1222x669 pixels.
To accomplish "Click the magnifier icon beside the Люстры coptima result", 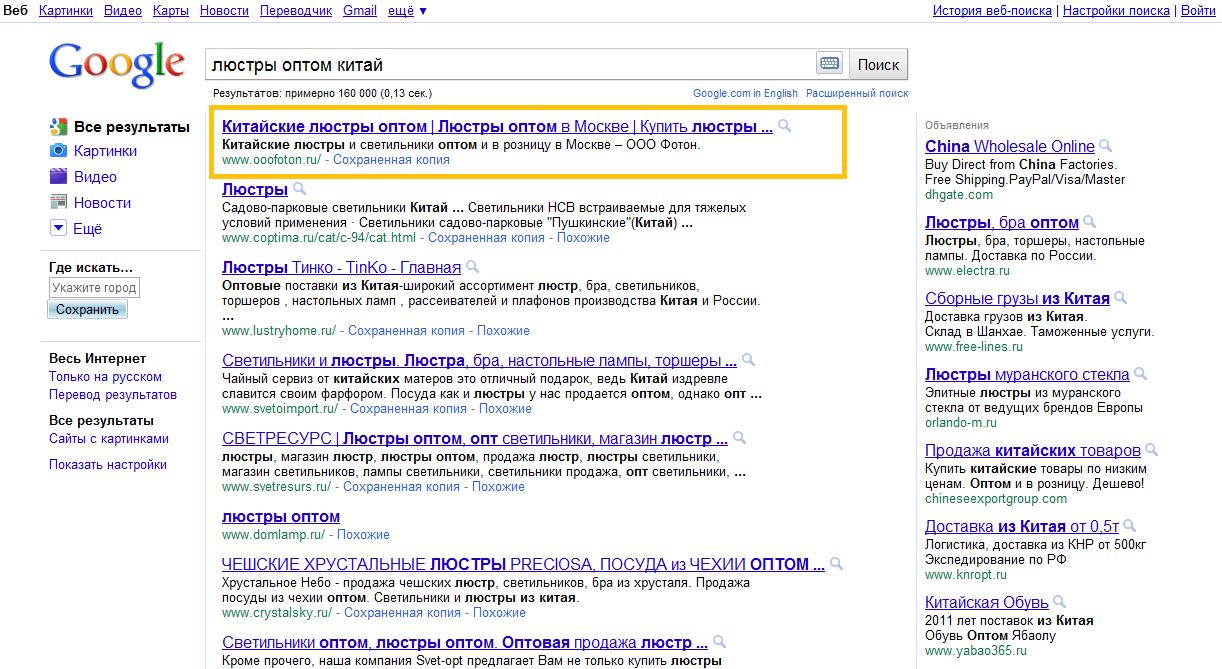I will pos(300,189).
